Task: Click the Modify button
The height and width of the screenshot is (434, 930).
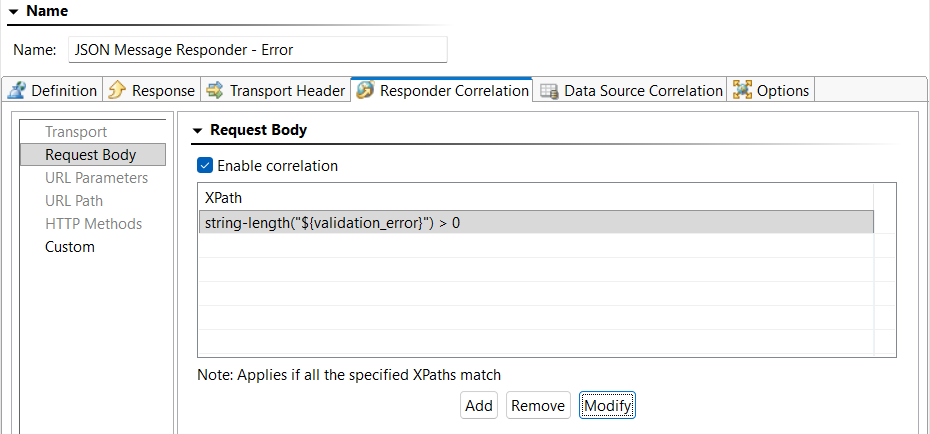Action: point(607,406)
